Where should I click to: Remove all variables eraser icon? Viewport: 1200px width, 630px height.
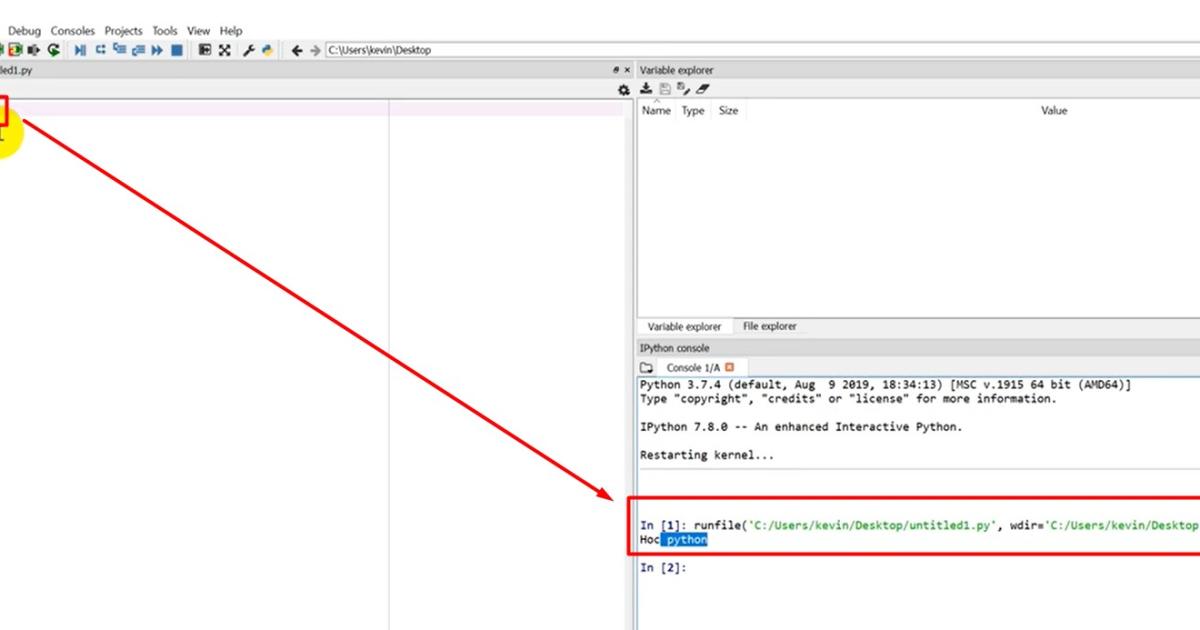click(703, 89)
